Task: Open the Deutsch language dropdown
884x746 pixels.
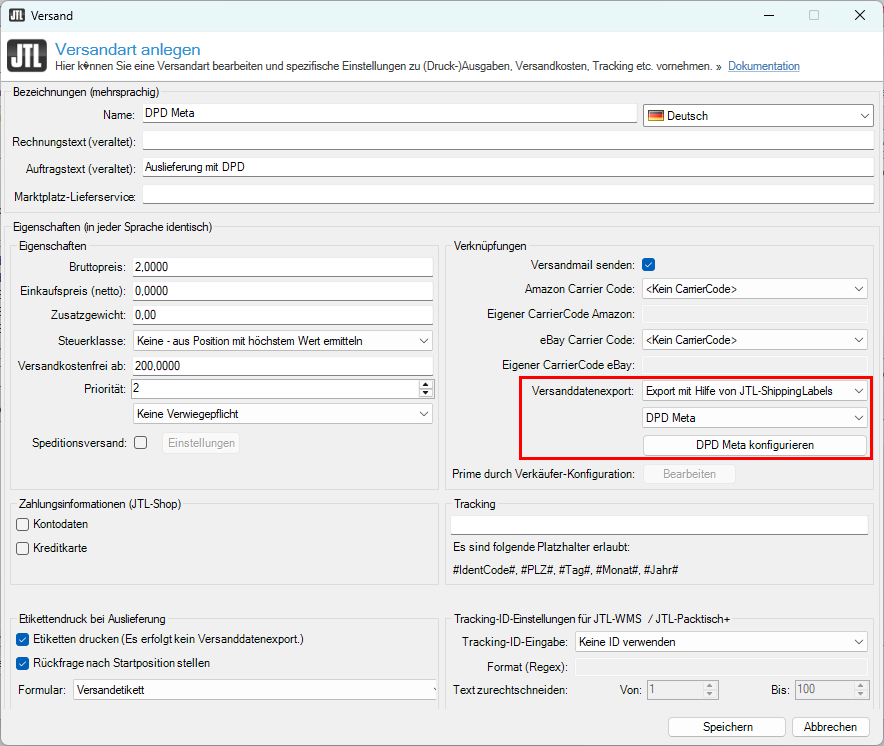Action: 757,116
